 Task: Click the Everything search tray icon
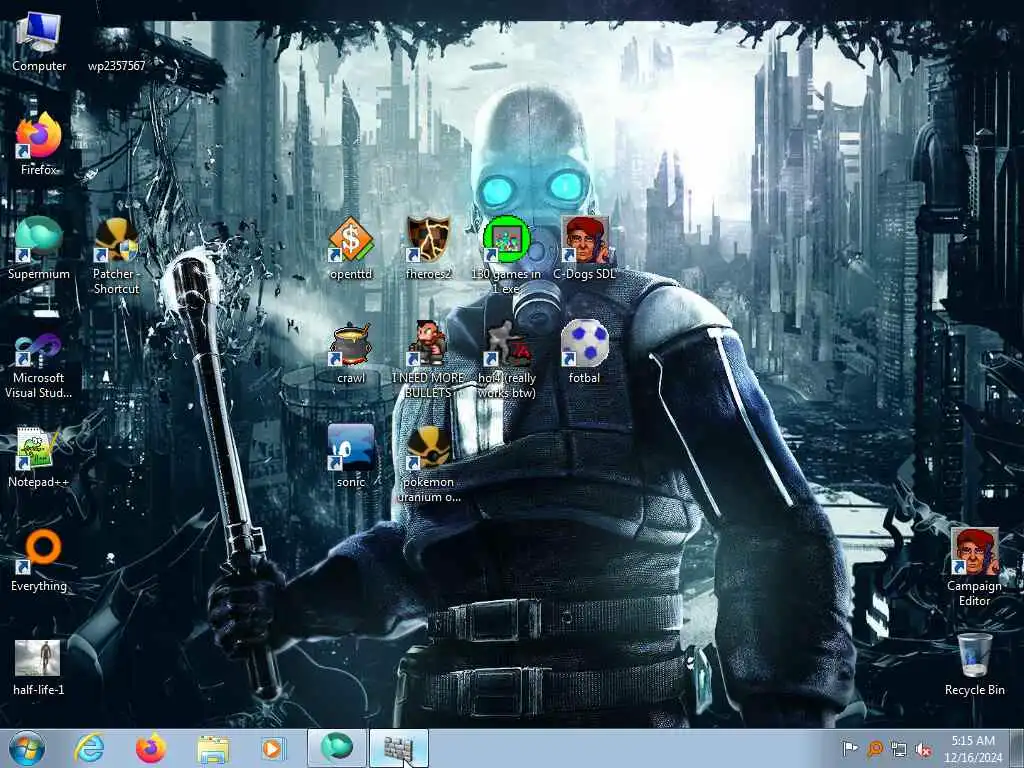tap(874, 748)
